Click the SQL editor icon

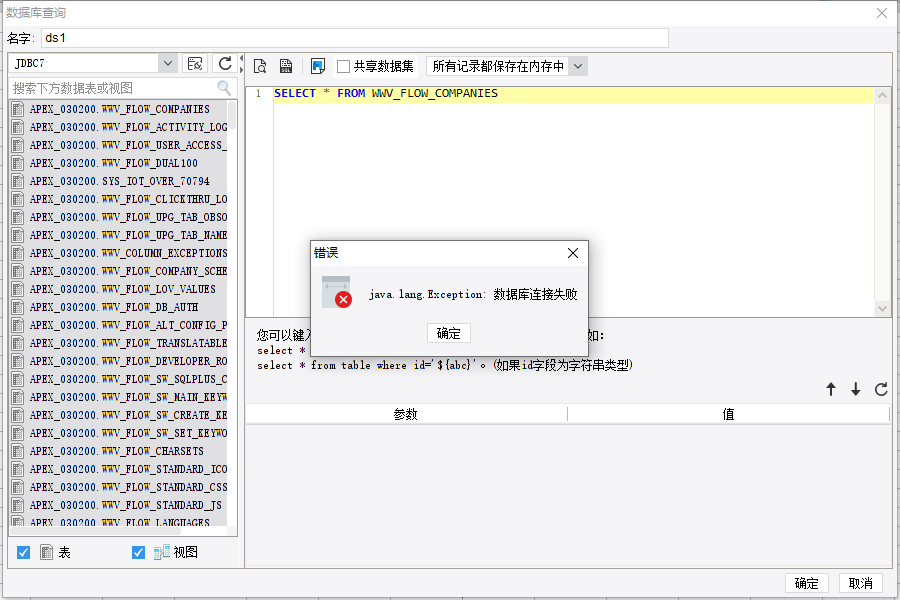point(286,67)
